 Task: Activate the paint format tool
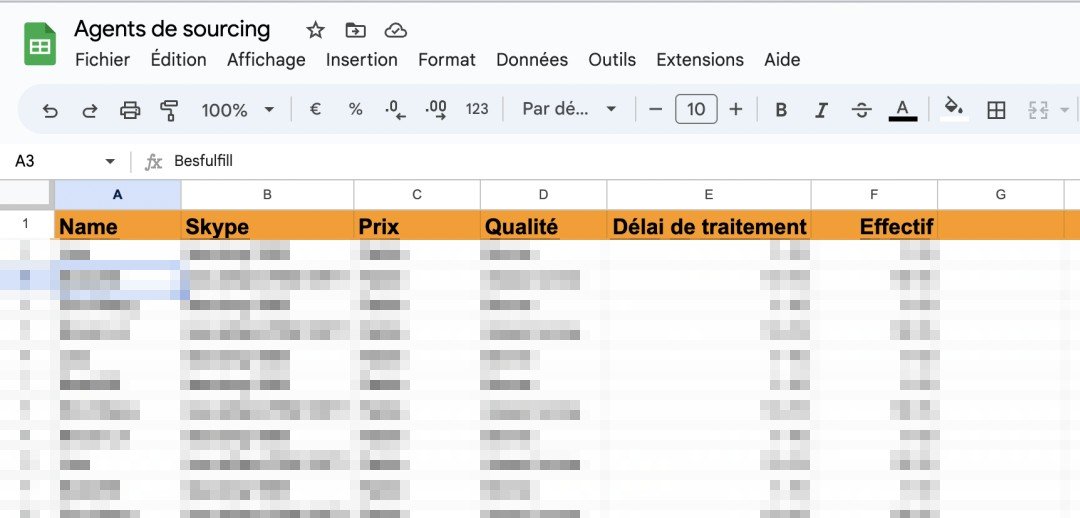tap(169, 110)
